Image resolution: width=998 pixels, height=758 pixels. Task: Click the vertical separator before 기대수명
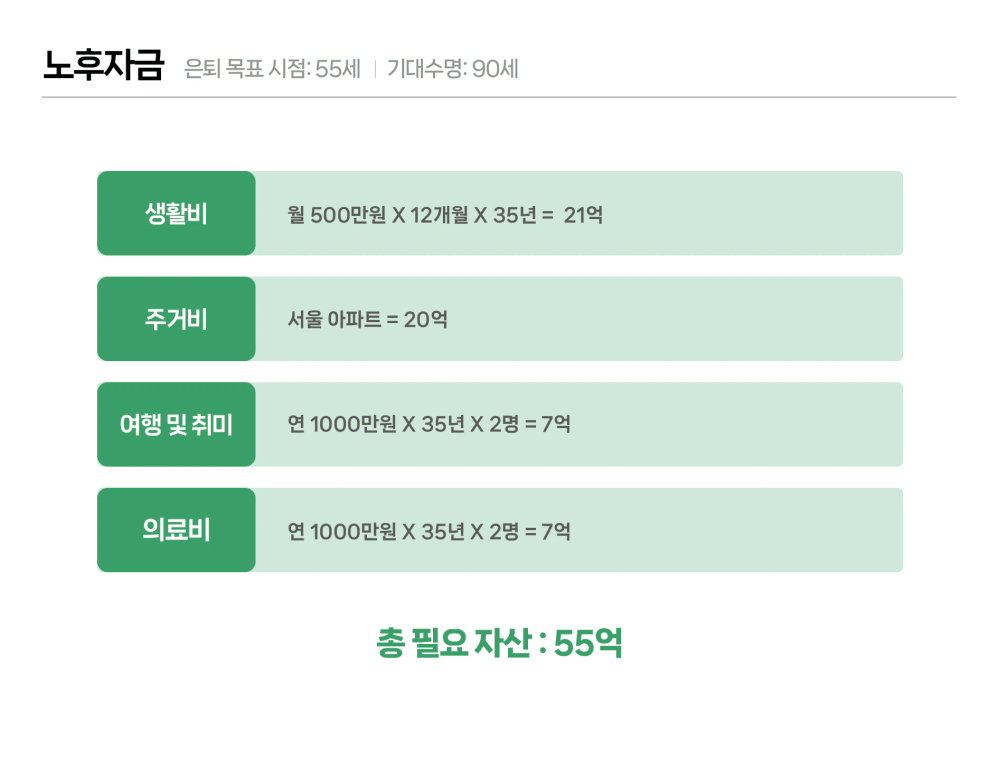point(374,69)
